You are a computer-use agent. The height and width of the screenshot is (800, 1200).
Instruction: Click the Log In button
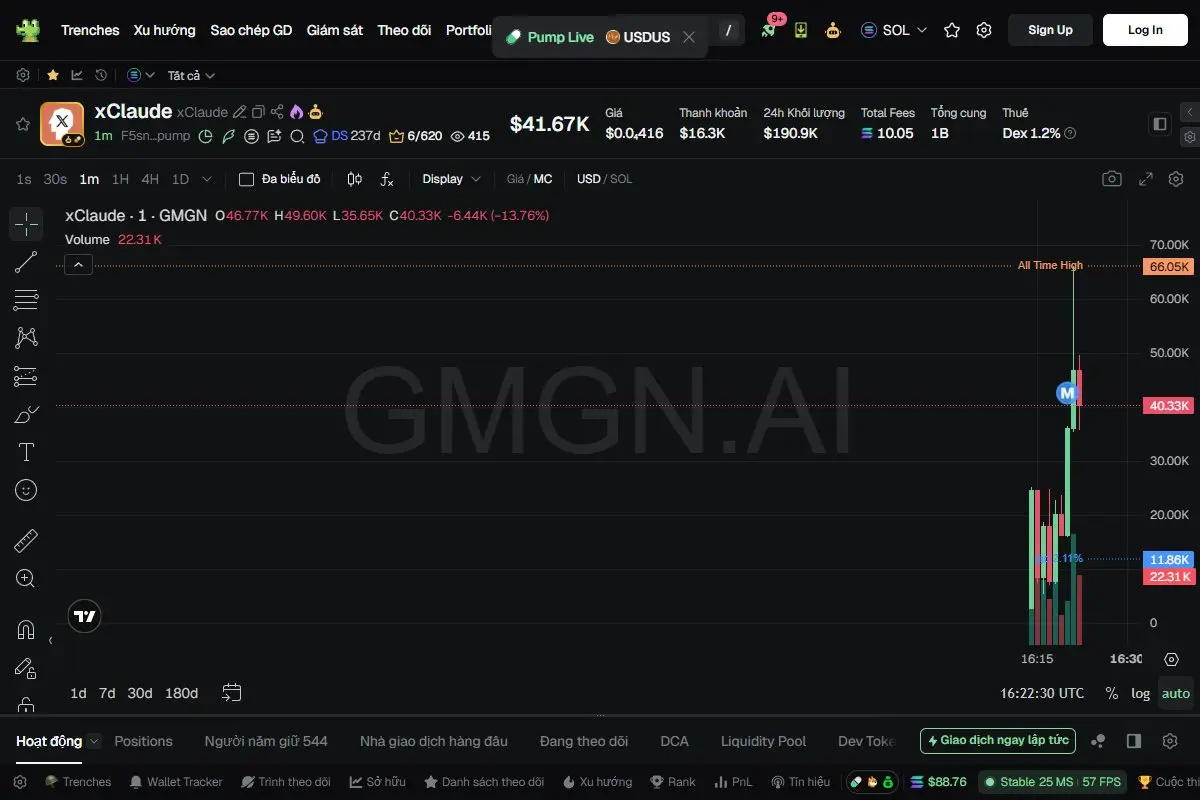pyautogui.click(x=1145, y=30)
